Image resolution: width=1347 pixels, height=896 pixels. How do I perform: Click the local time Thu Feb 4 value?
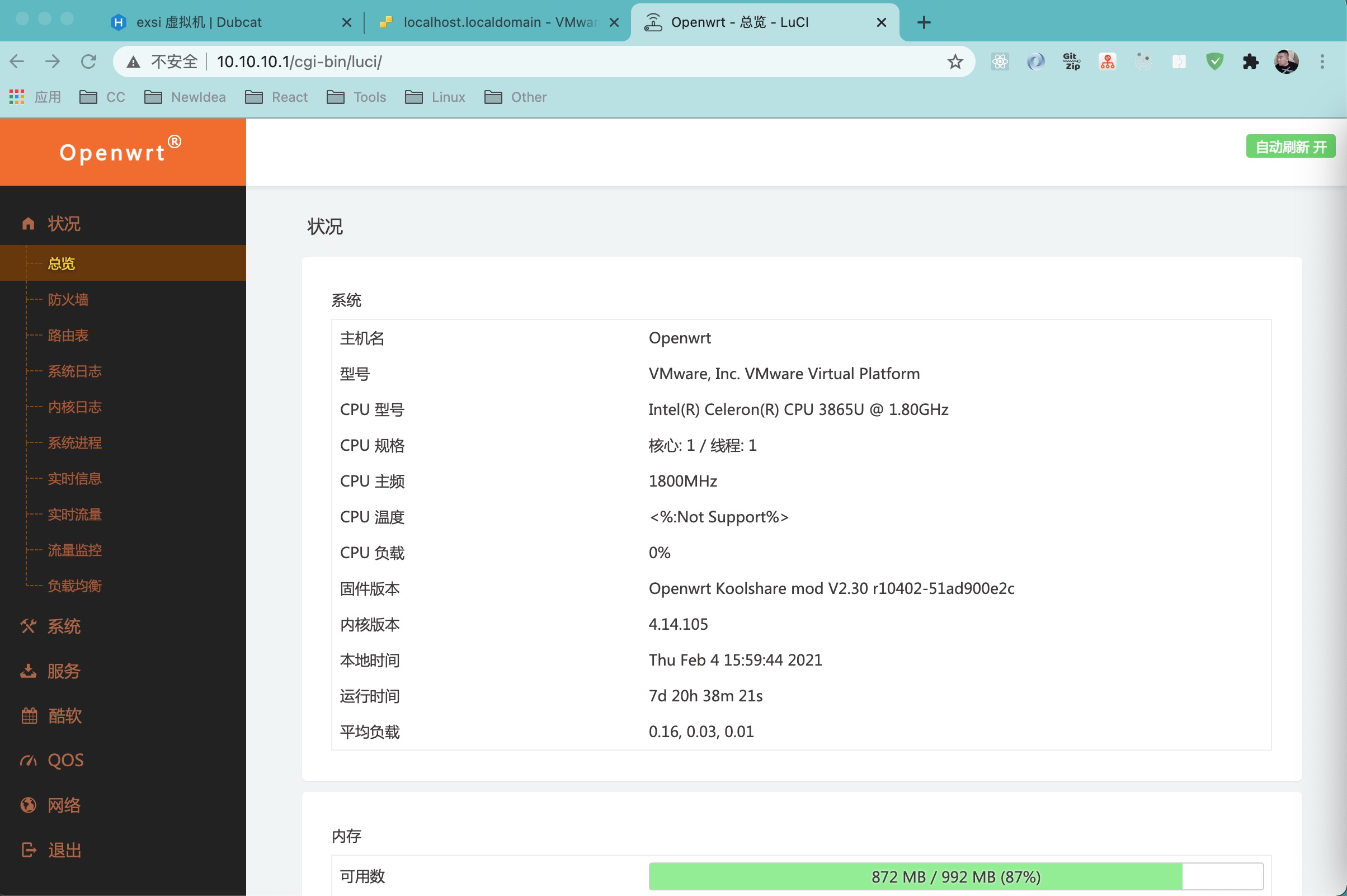coord(735,660)
